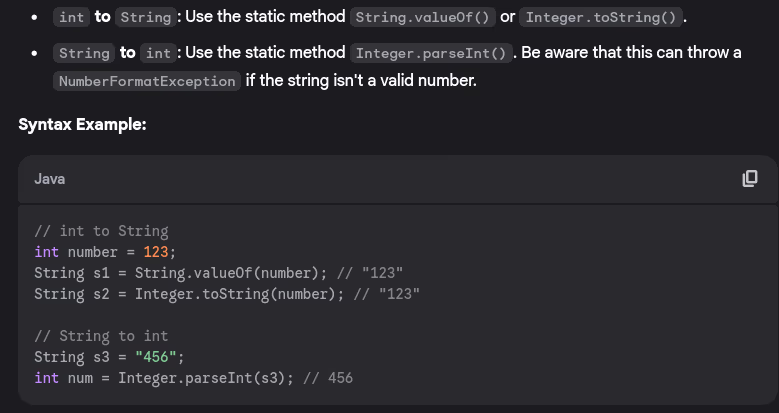Click the '// String to int' comment line

pyautogui.click(x=101, y=336)
